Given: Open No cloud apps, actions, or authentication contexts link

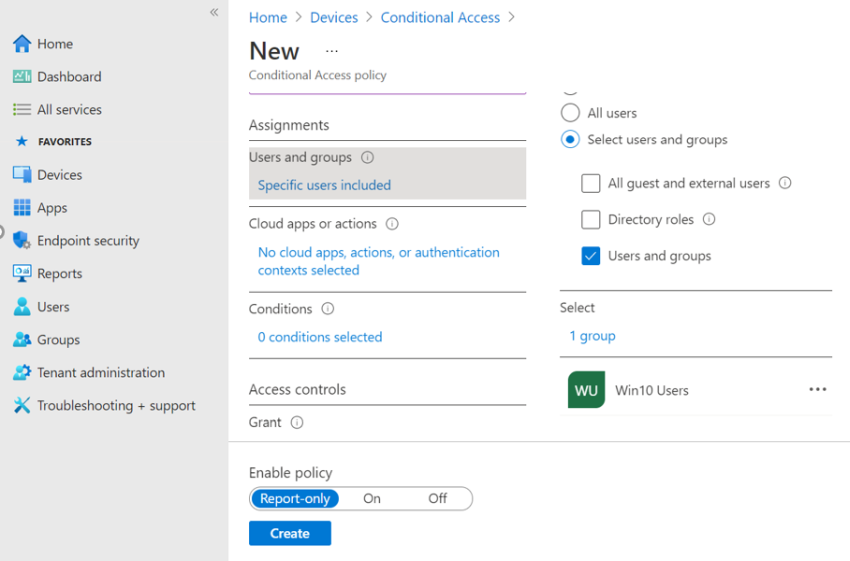Looking at the screenshot, I should pyautogui.click(x=378, y=261).
